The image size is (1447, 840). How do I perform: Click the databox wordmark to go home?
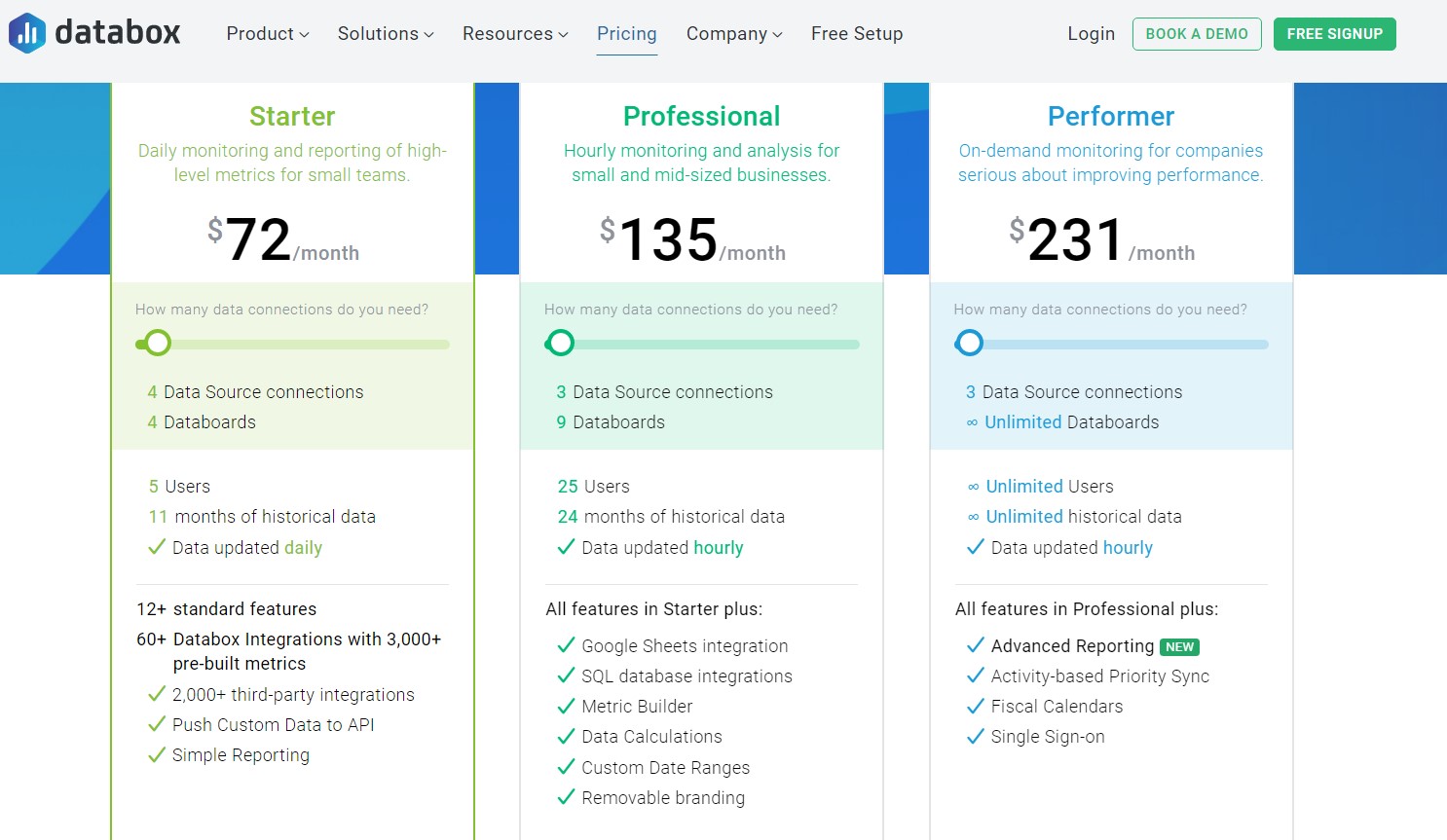click(x=118, y=33)
